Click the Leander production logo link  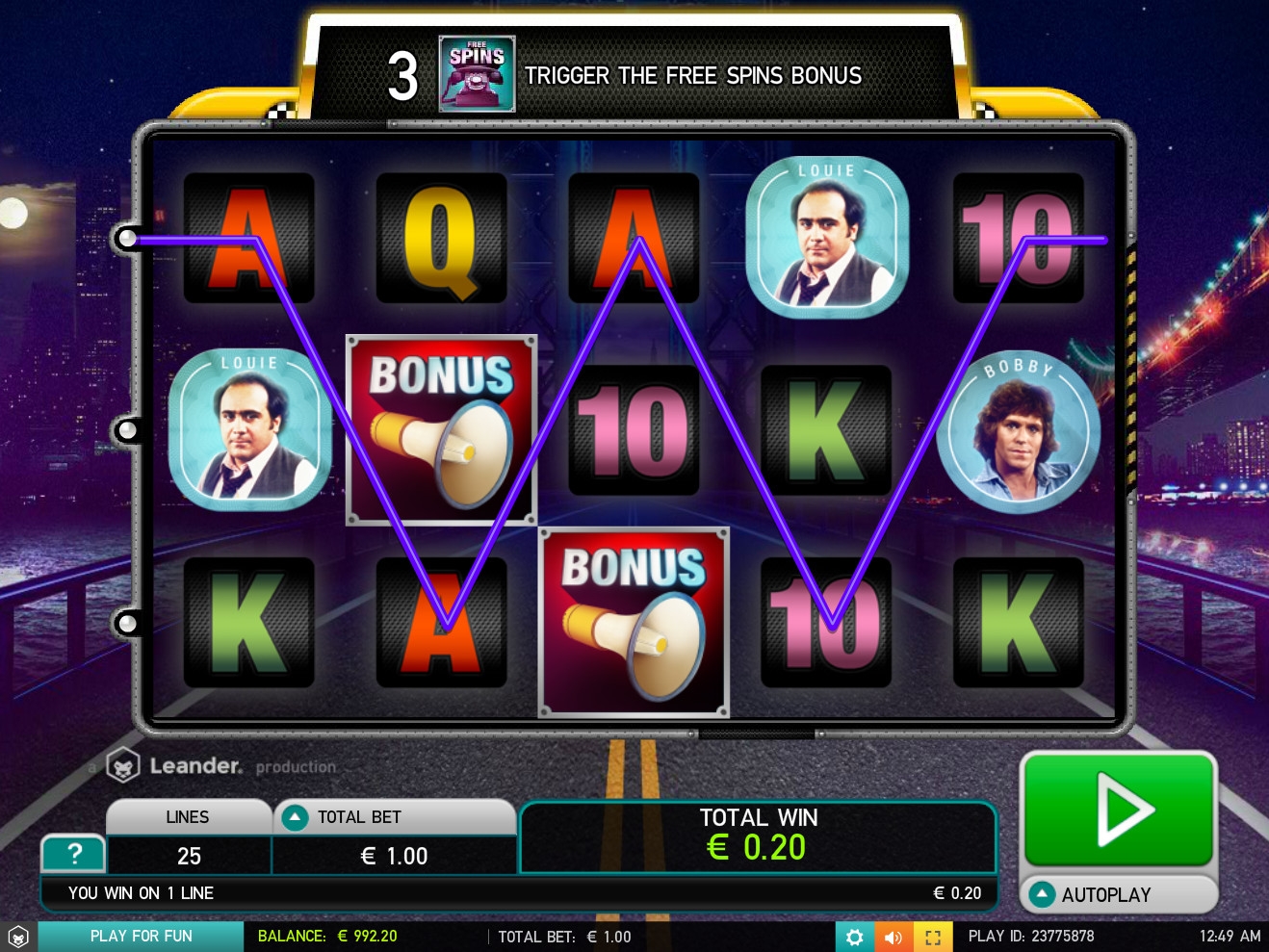[221, 766]
